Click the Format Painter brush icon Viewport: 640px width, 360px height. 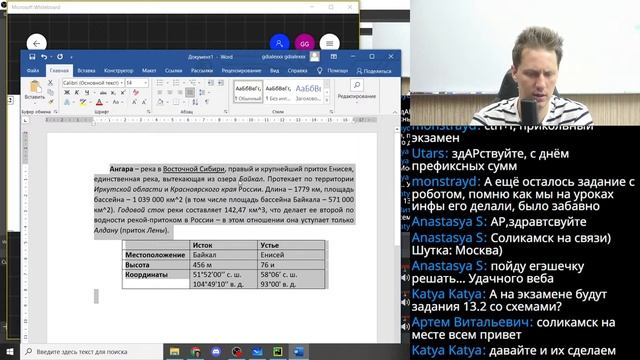click(x=51, y=102)
